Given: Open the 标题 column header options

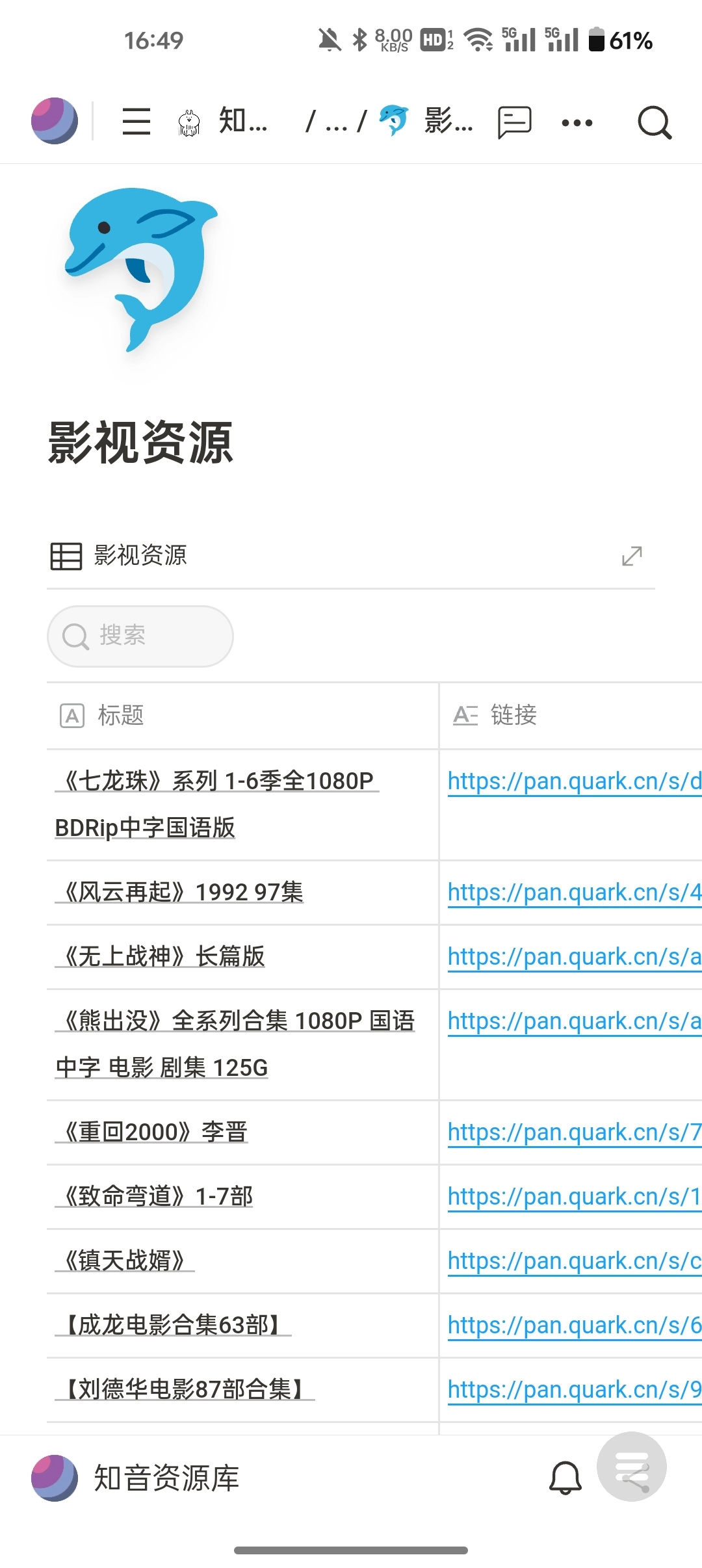Looking at the screenshot, I should point(121,715).
